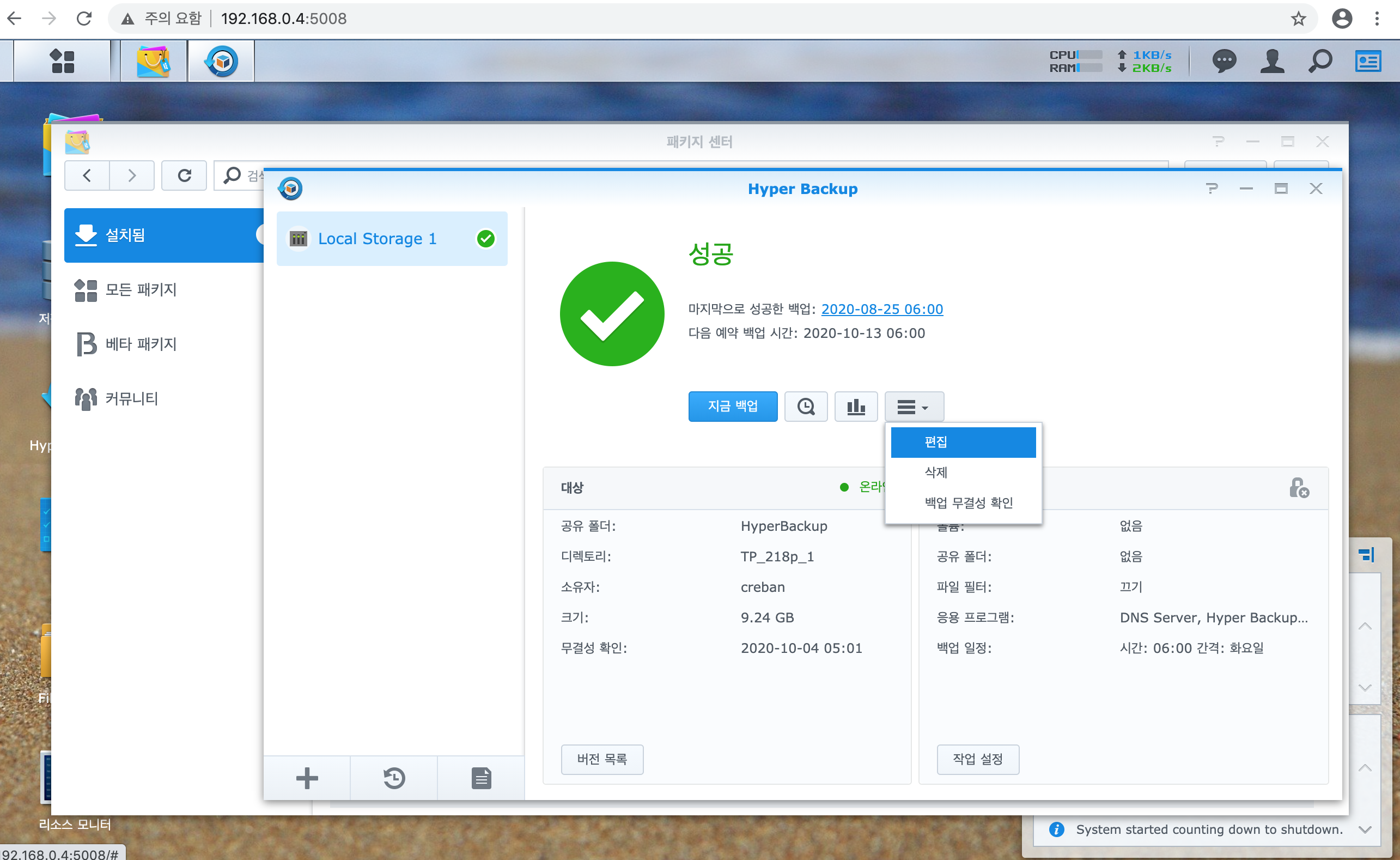This screenshot has width=1400, height=860.
Task: Open last successful backup date link
Action: [x=881, y=309]
